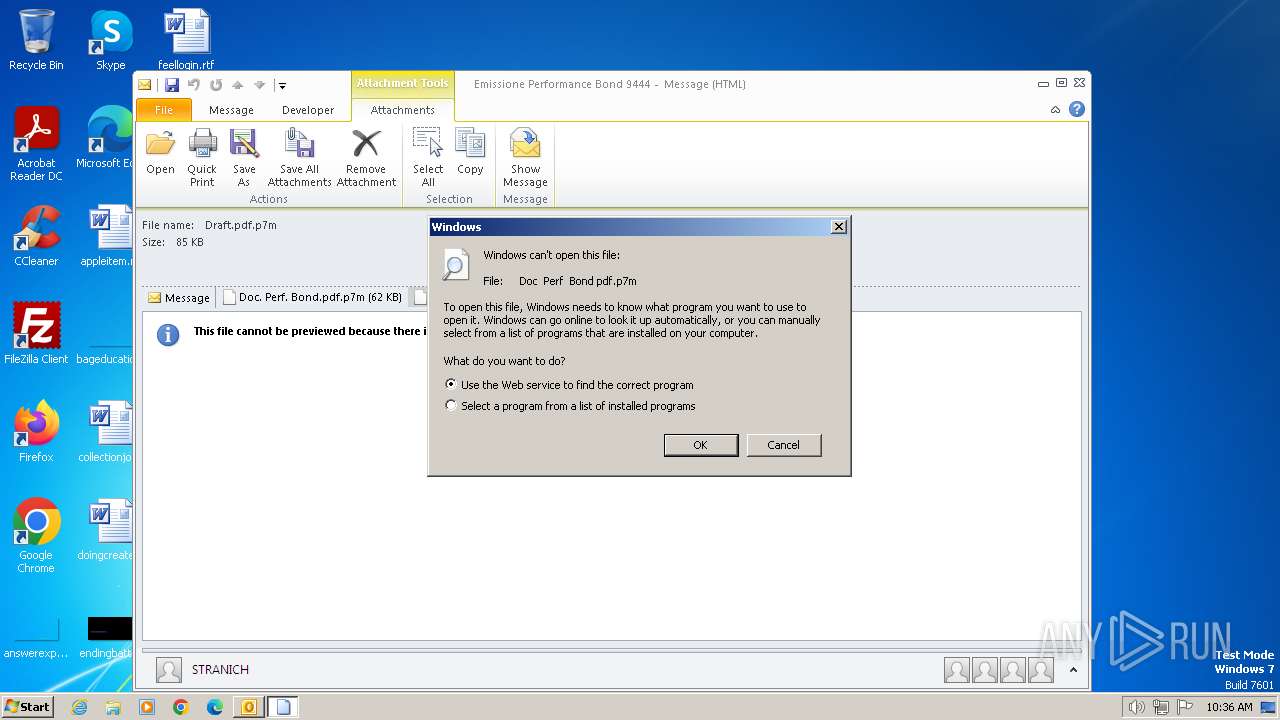Image resolution: width=1280 pixels, height=720 pixels.
Task: Launch Firefox from the desktop
Action: tap(36, 432)
